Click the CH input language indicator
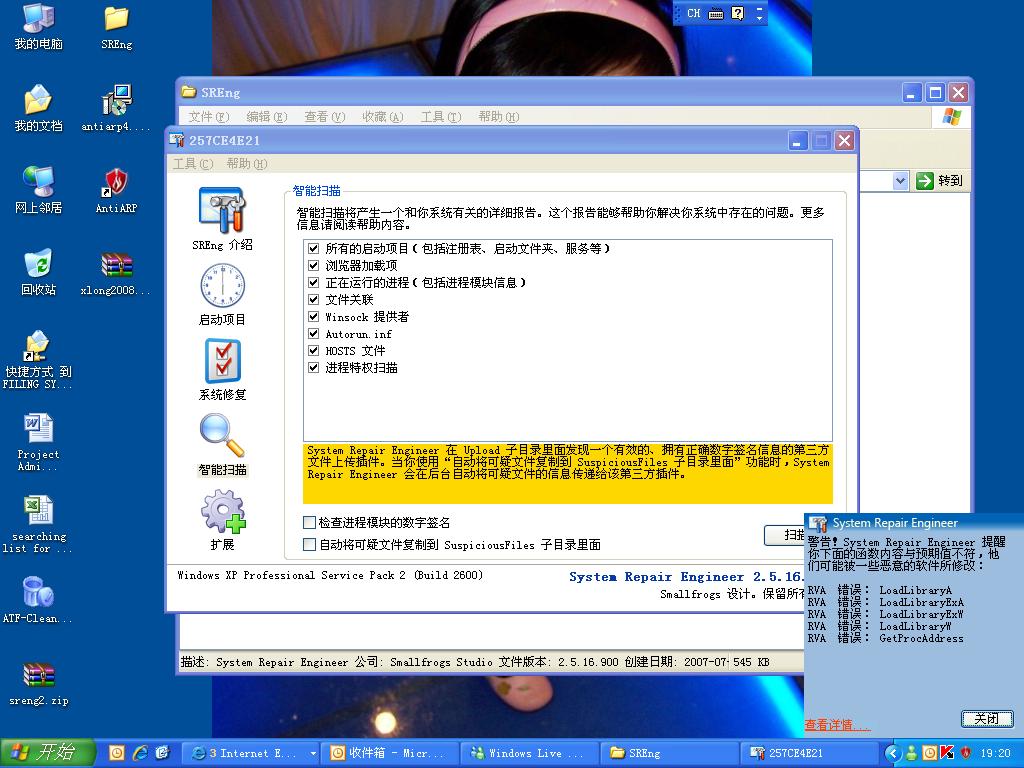 tap(693, 13)
